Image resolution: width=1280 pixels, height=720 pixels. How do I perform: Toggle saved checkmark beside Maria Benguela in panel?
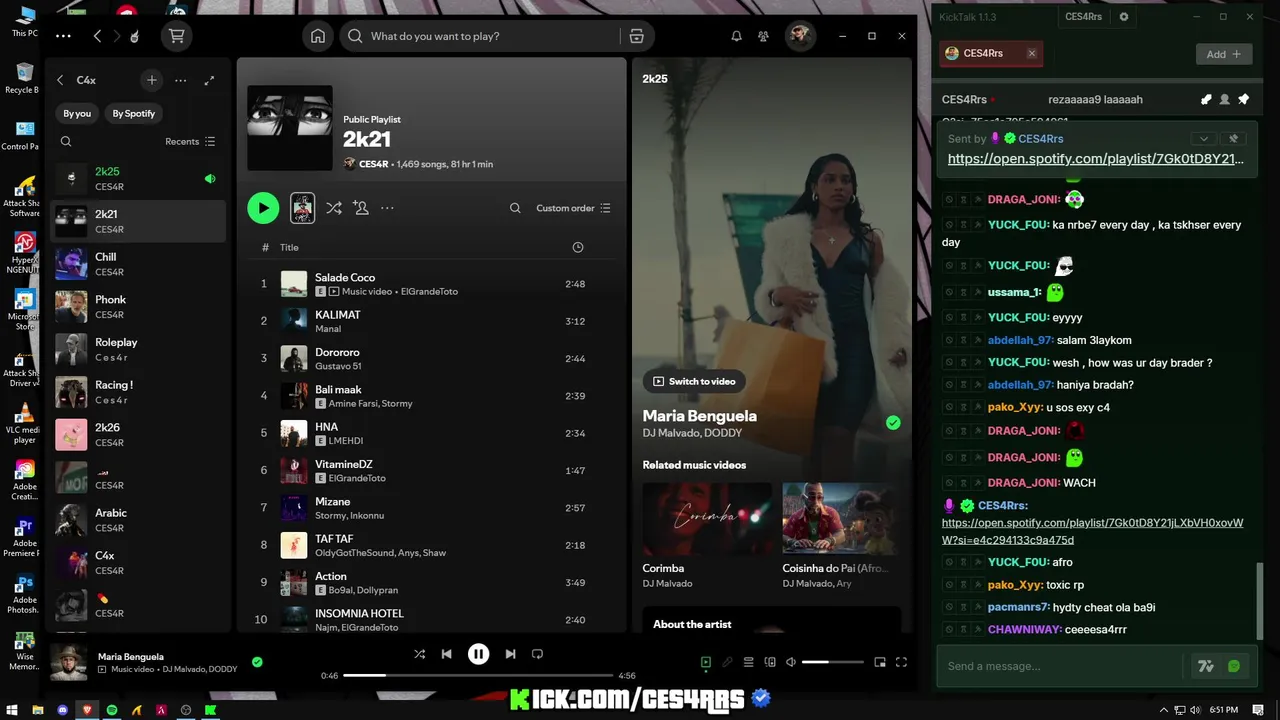893,423
